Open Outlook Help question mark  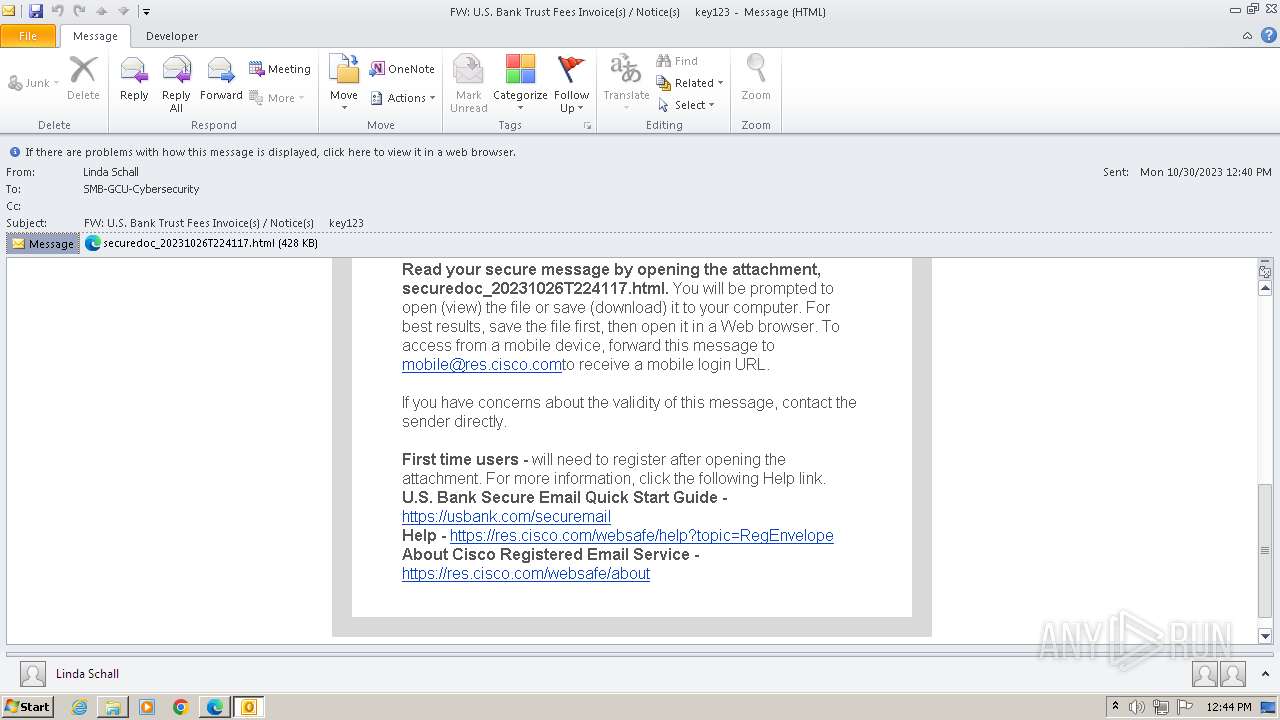tap(1269, 35)
